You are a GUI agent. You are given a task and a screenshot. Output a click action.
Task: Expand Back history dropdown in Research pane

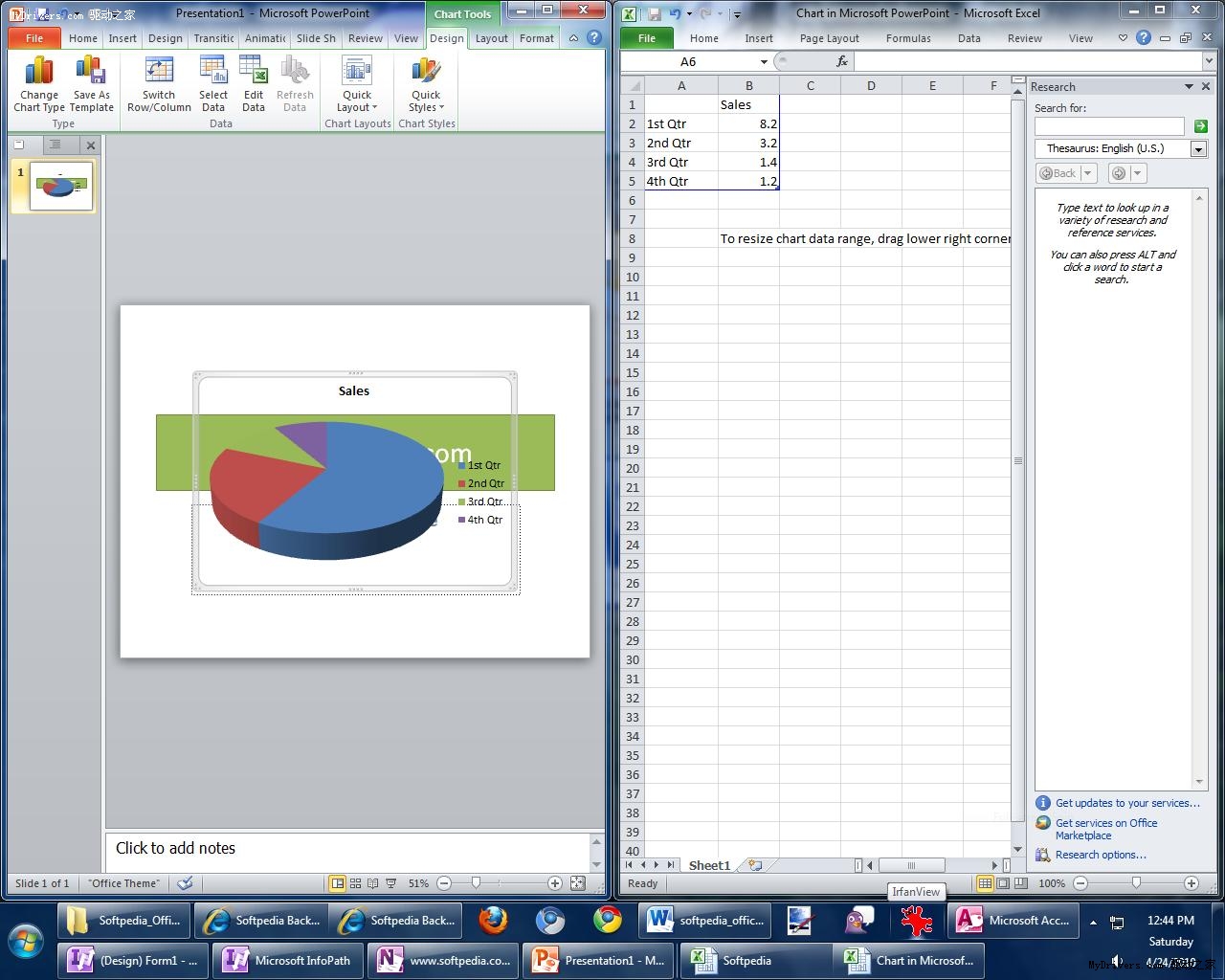[x=1088, y=173]
